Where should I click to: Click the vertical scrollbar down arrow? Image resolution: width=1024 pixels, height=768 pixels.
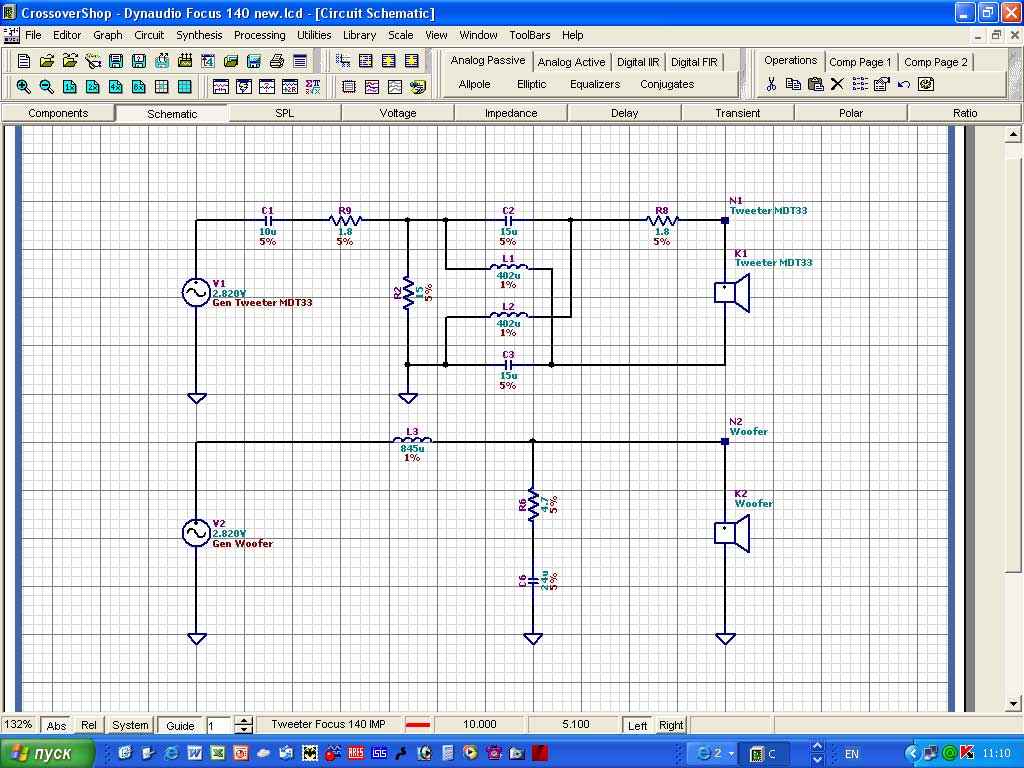(1013, 704)
